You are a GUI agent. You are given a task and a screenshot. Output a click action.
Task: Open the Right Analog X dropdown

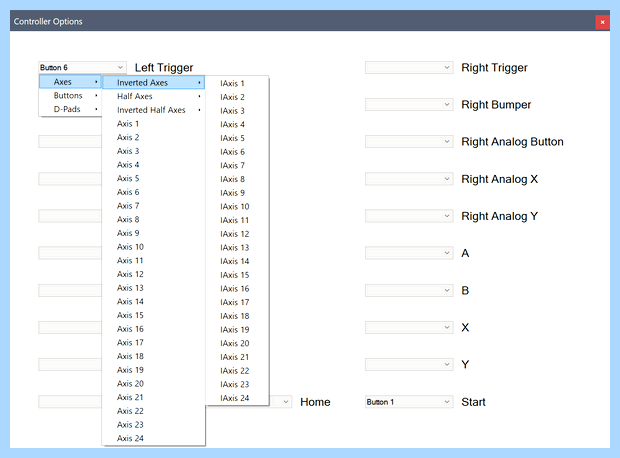coord(409,179)
